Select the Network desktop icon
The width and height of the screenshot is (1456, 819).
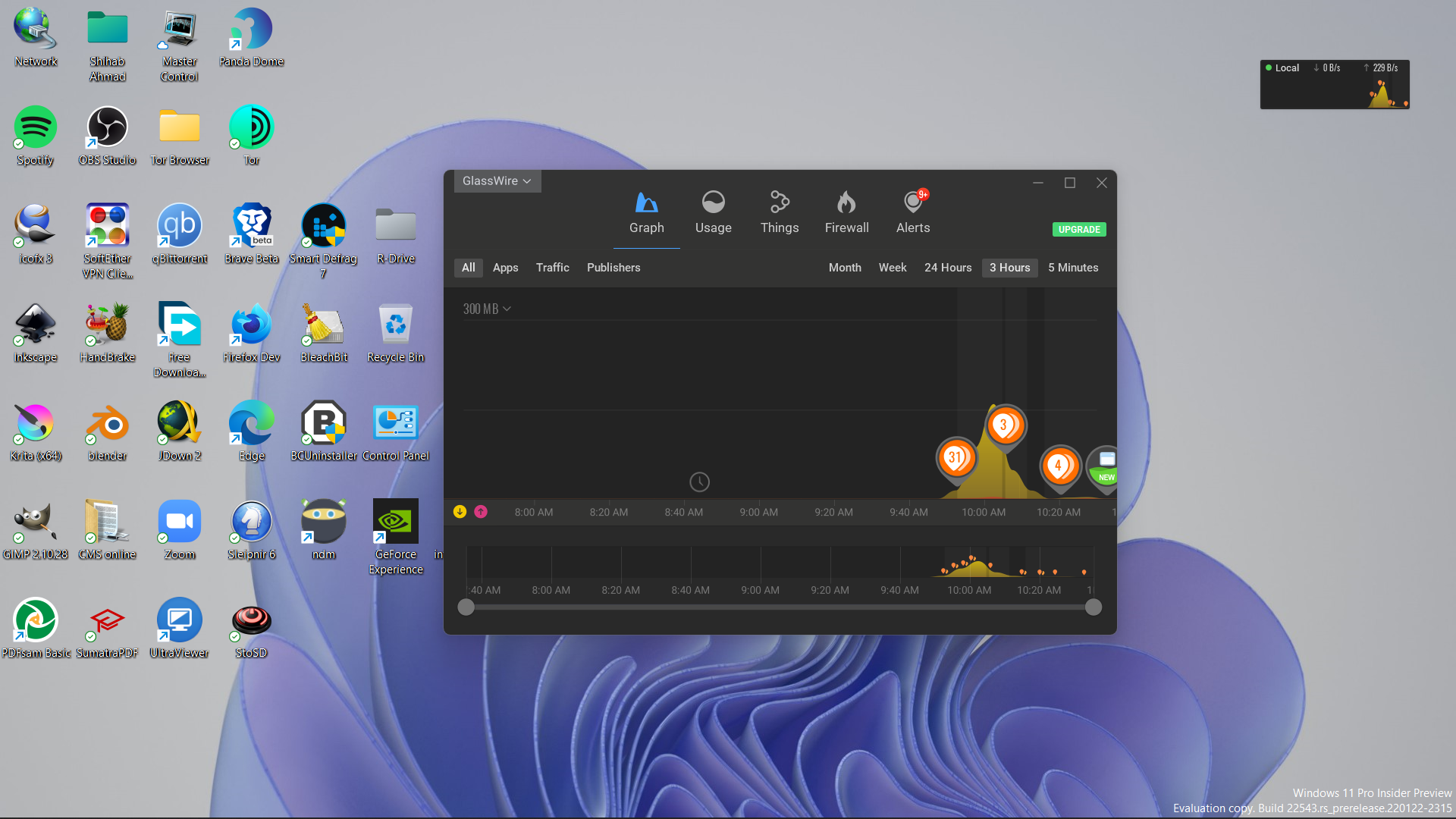point(36,36)
